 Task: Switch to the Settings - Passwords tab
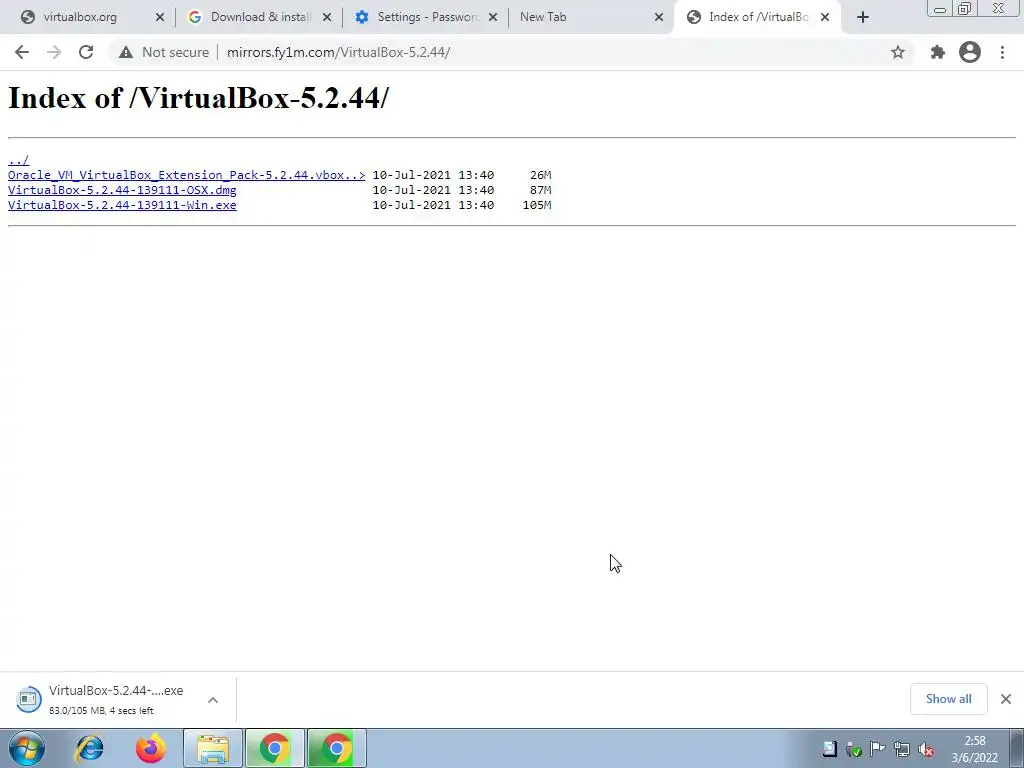pyautogui.click(x=428, y=18)
